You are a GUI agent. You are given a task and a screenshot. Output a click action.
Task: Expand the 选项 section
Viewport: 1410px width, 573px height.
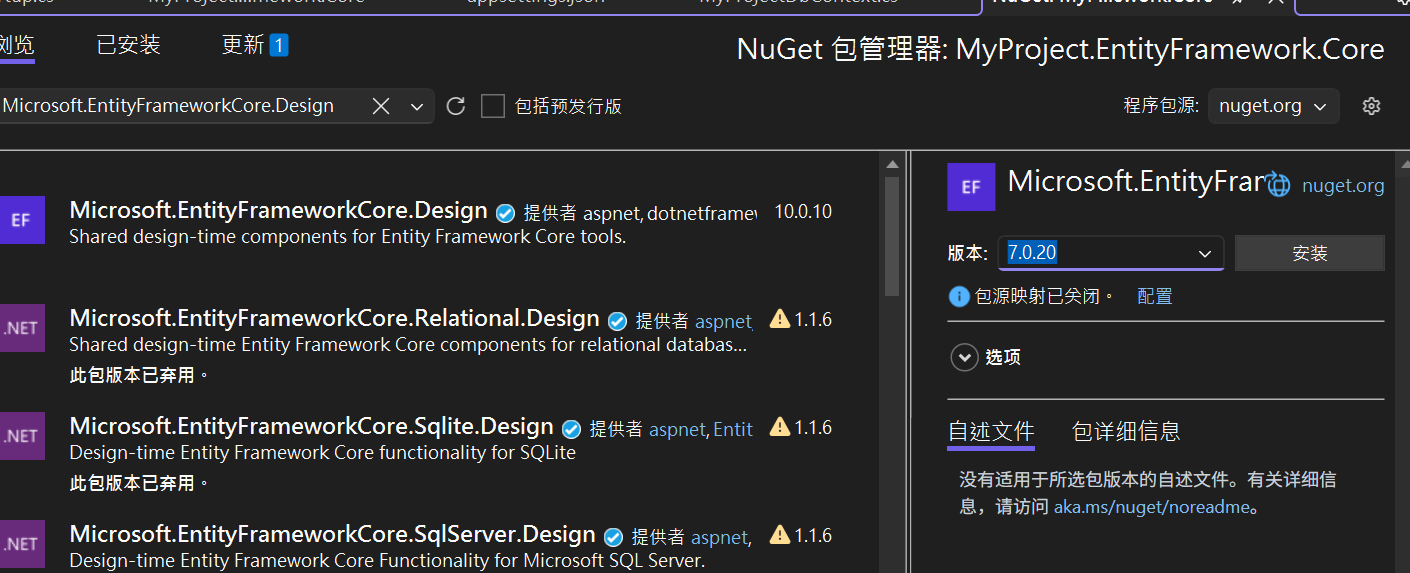click(964, 357)
